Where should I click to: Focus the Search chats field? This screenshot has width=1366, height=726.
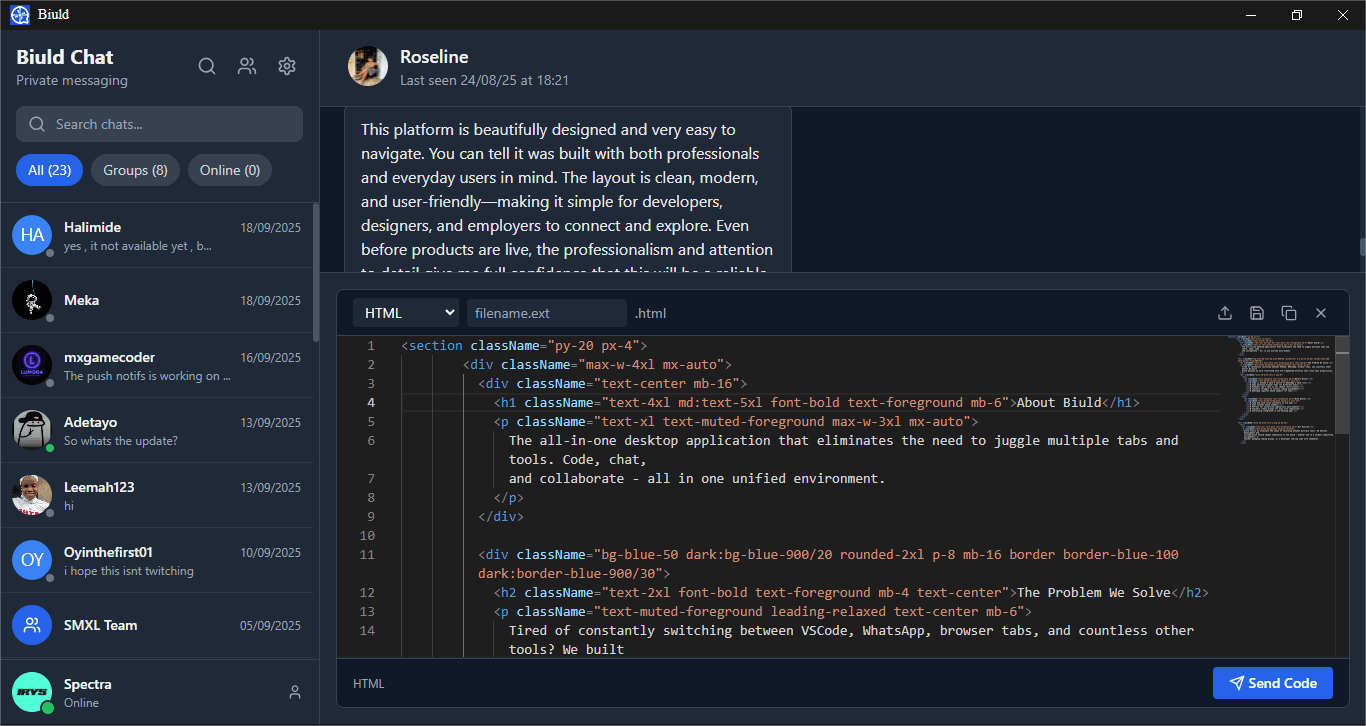coord(159,124)
